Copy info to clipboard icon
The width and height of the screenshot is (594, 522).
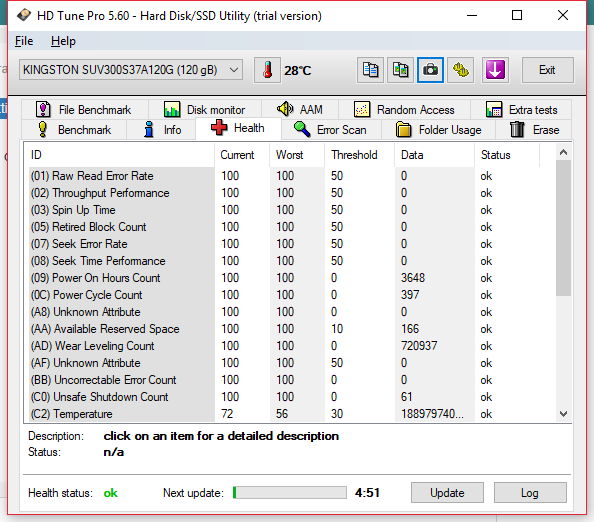[370, 70]
